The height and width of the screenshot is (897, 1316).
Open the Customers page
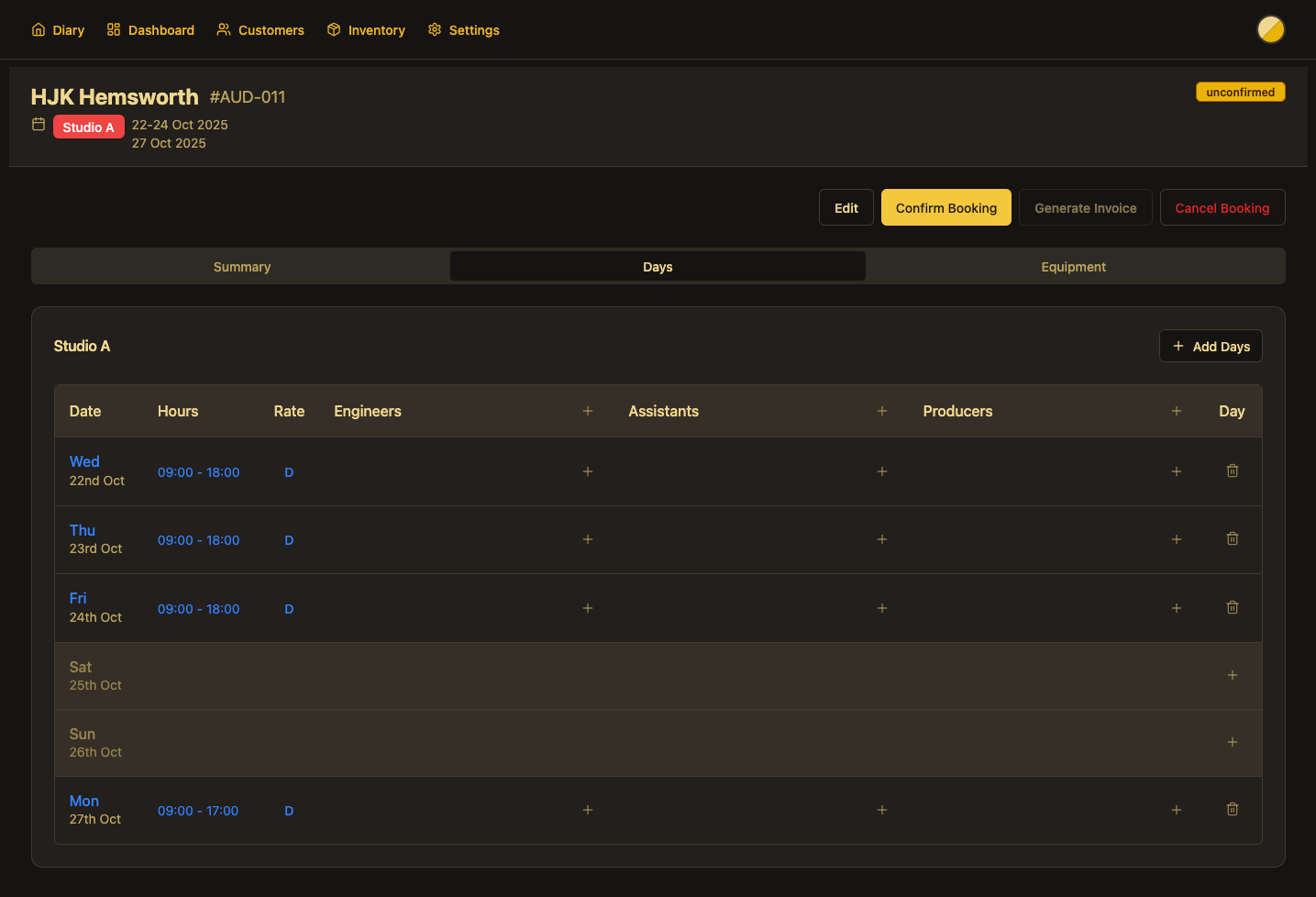(260, 30)
